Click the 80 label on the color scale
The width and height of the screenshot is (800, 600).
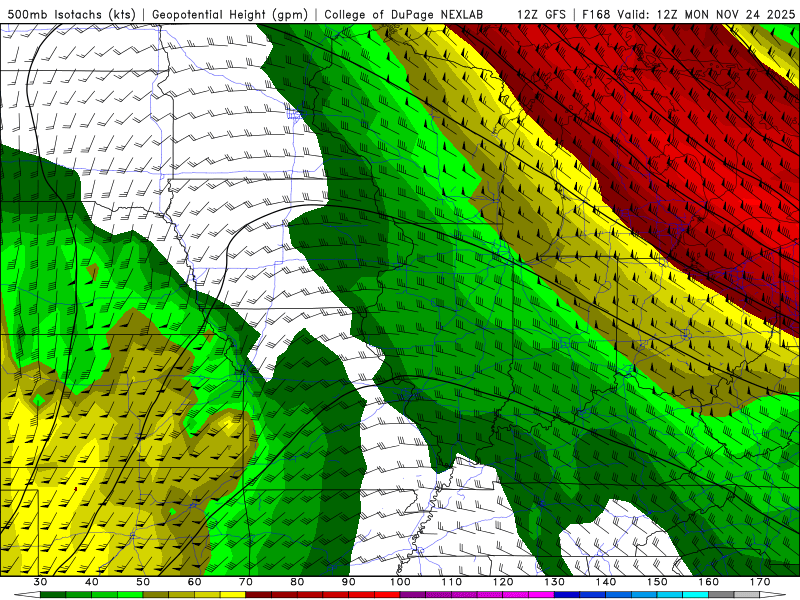[297, 582]
